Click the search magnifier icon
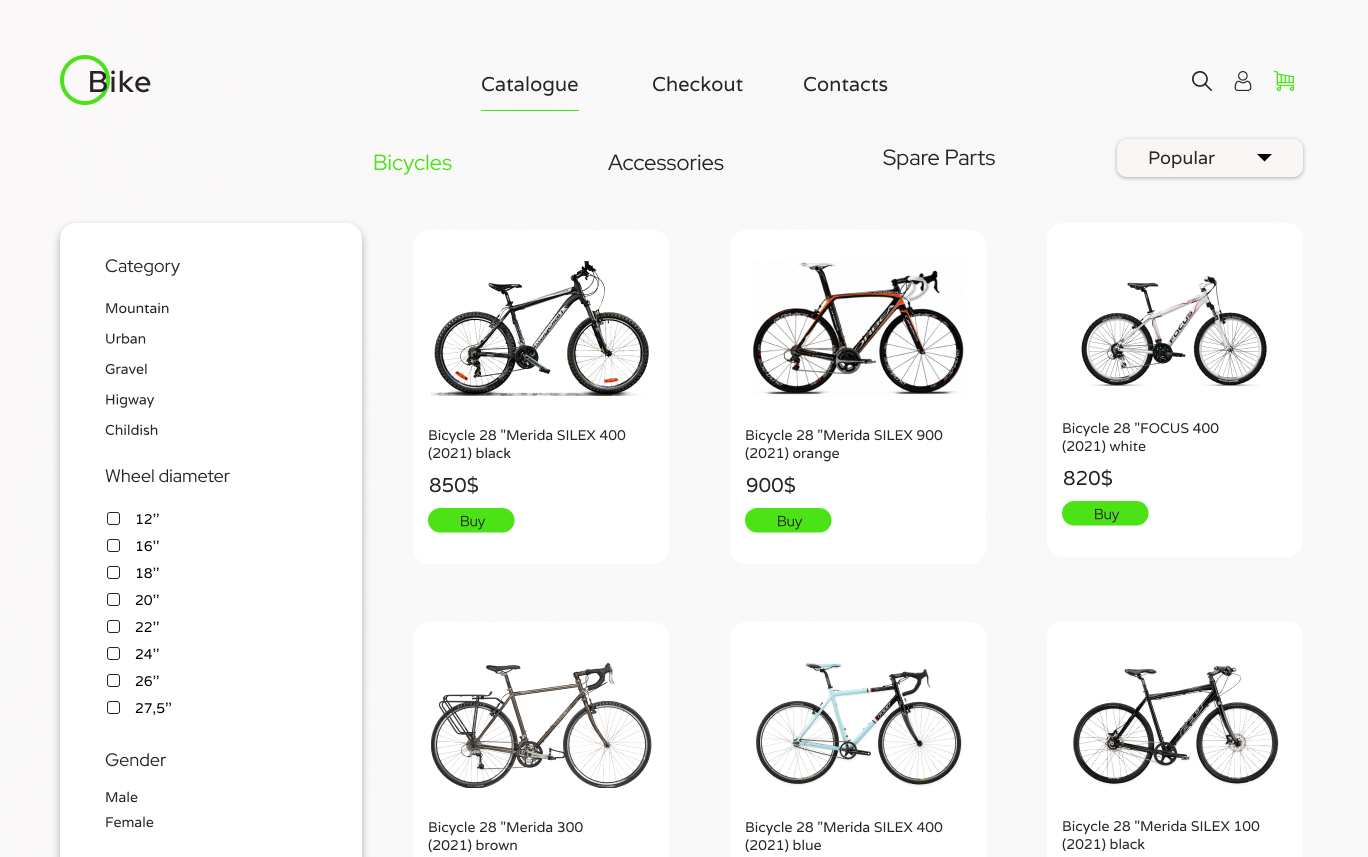This screenshot has height=857, width=1368. (1202, 81)
